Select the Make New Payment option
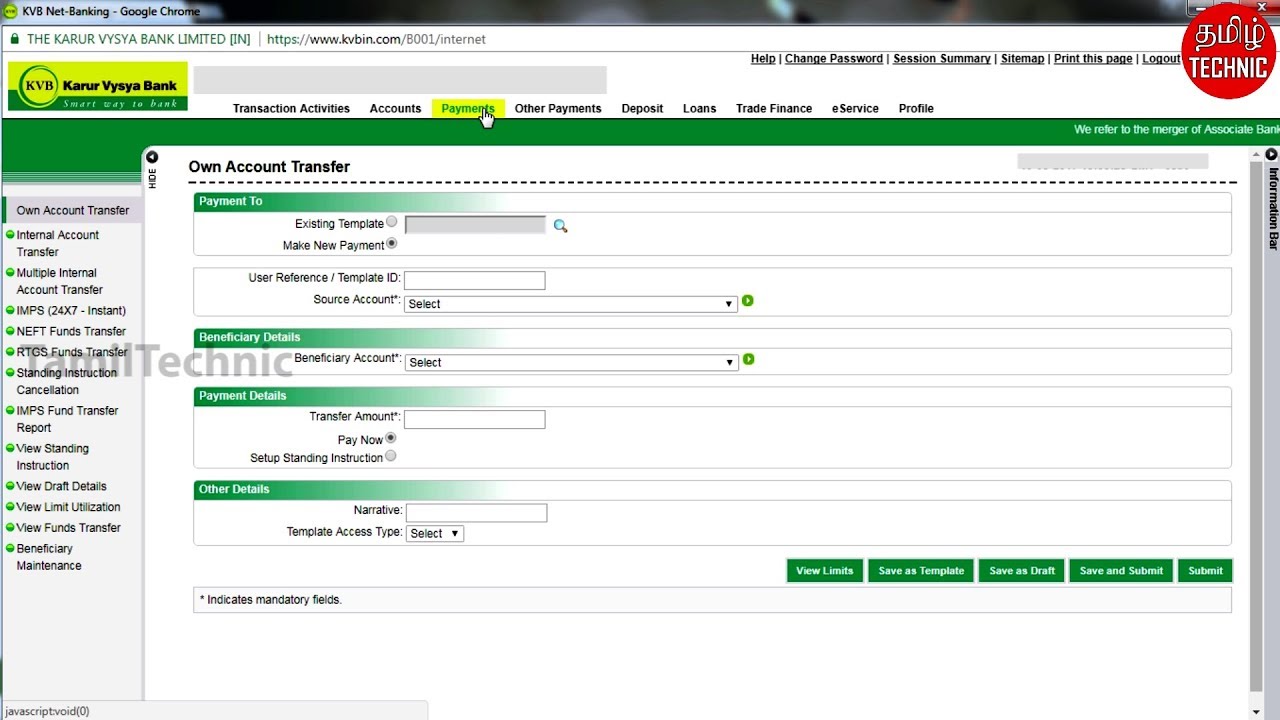 391,243
